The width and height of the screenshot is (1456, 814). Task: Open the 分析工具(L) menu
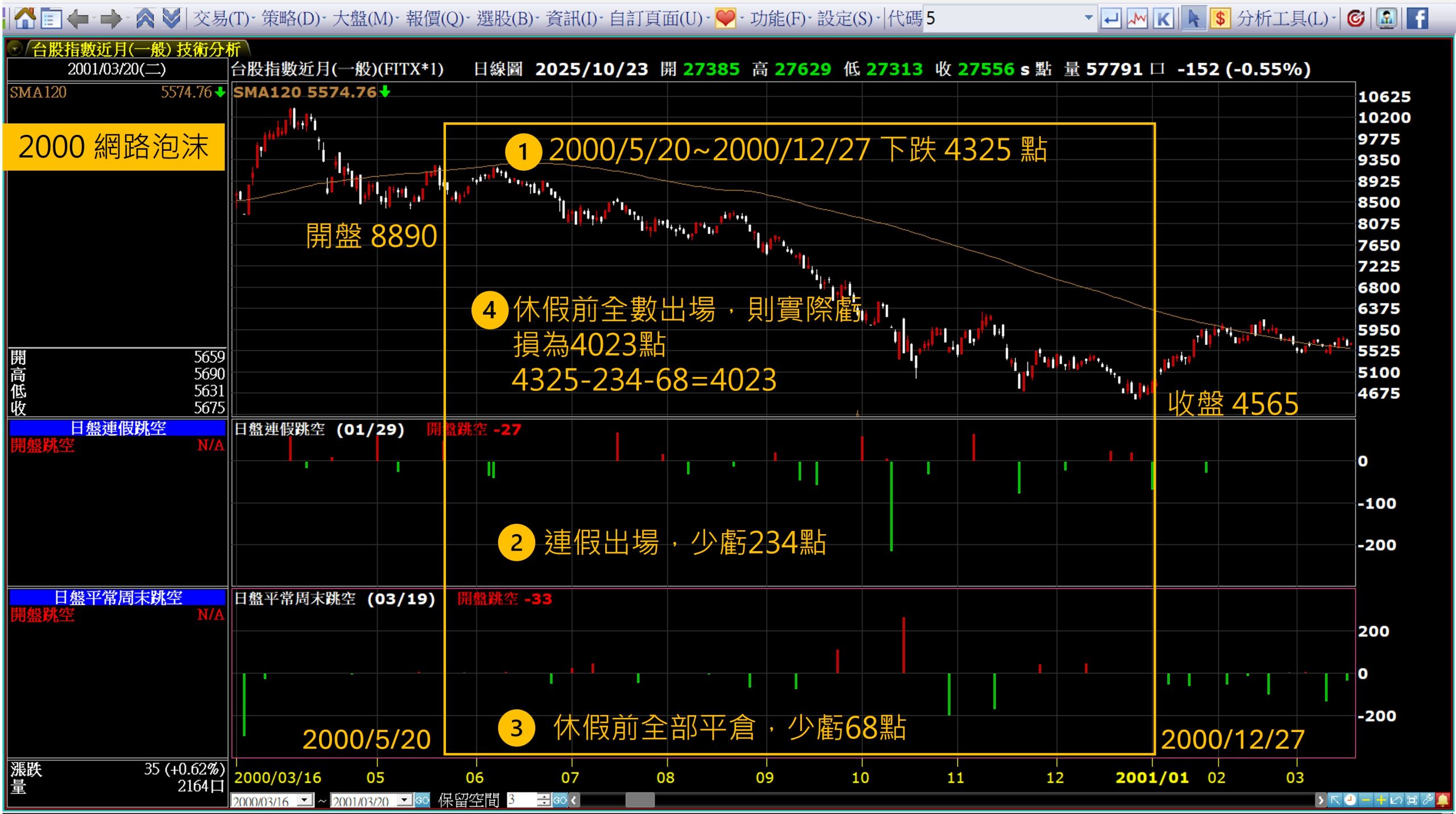pyautogui.click(x=1283, y=18)
